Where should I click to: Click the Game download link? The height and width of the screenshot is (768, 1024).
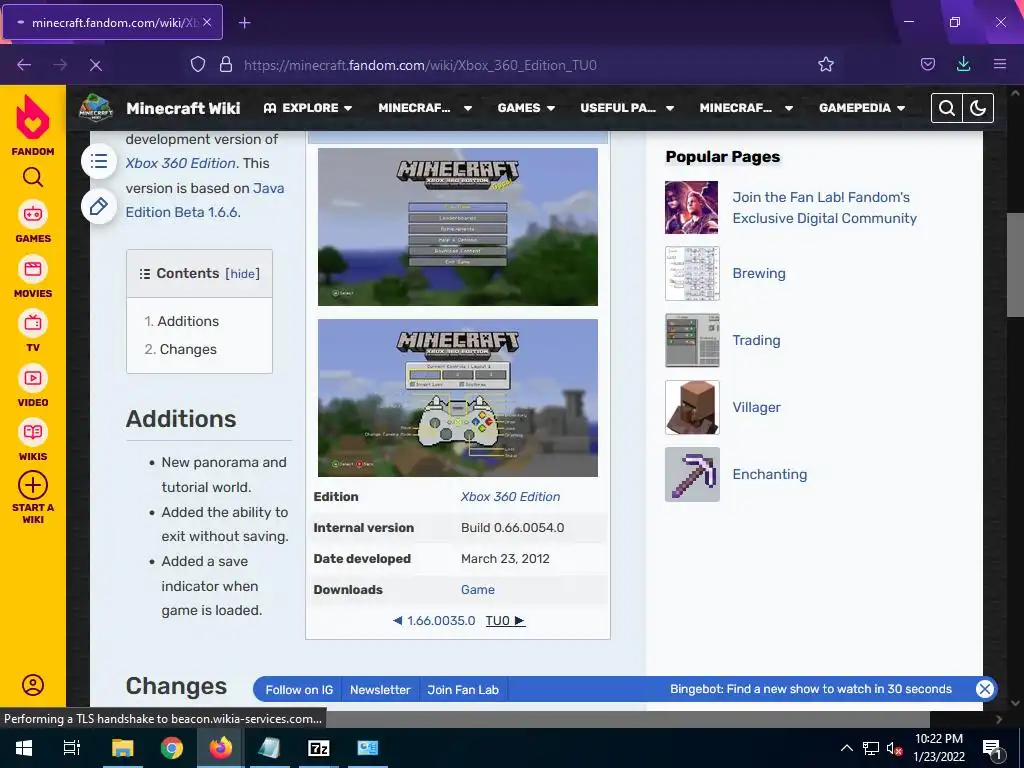click(x=477, y=590)
